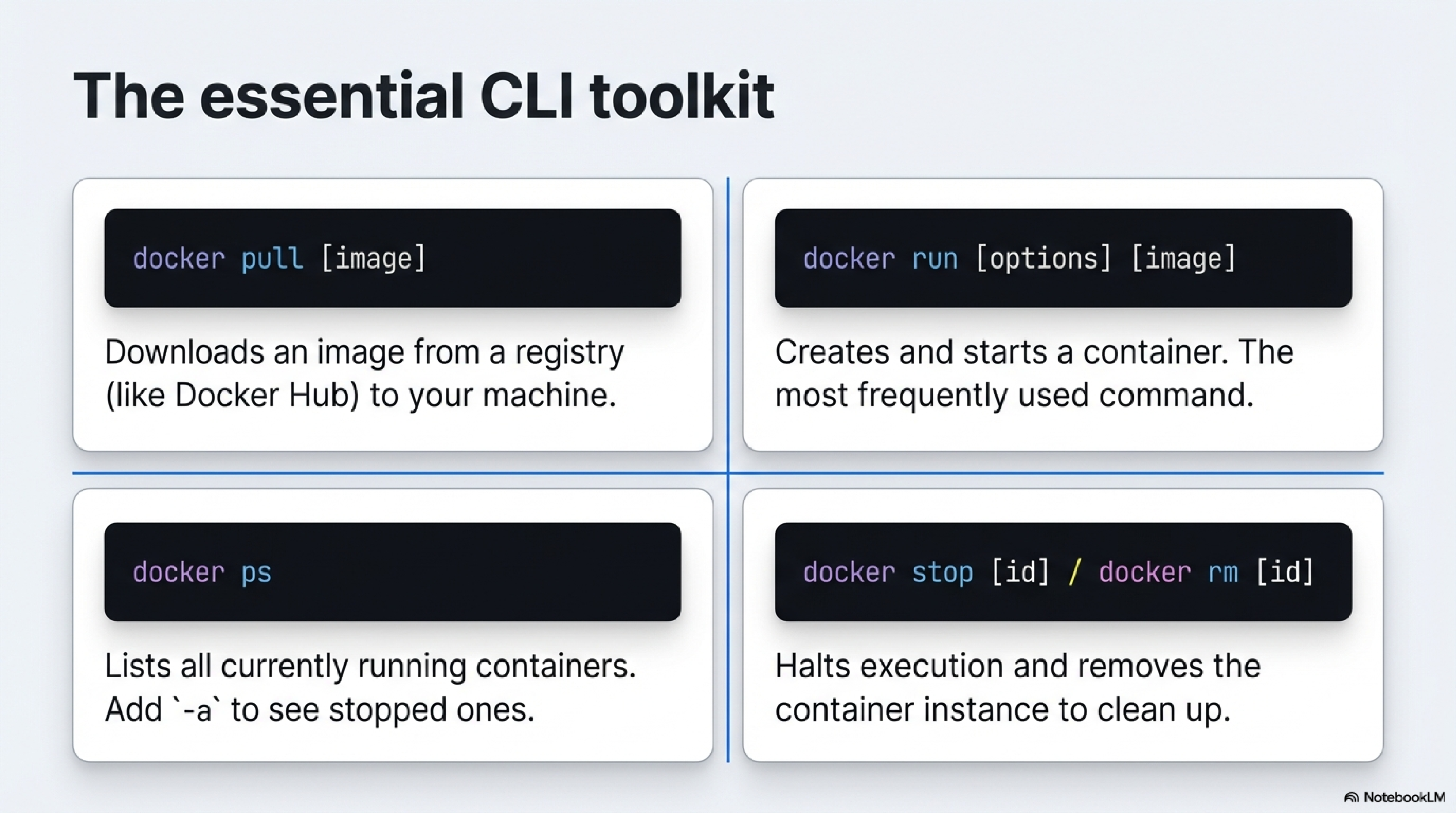Click the NotebookLM logo icon
Screen dimensions: 1456x813
[1352, 798]
